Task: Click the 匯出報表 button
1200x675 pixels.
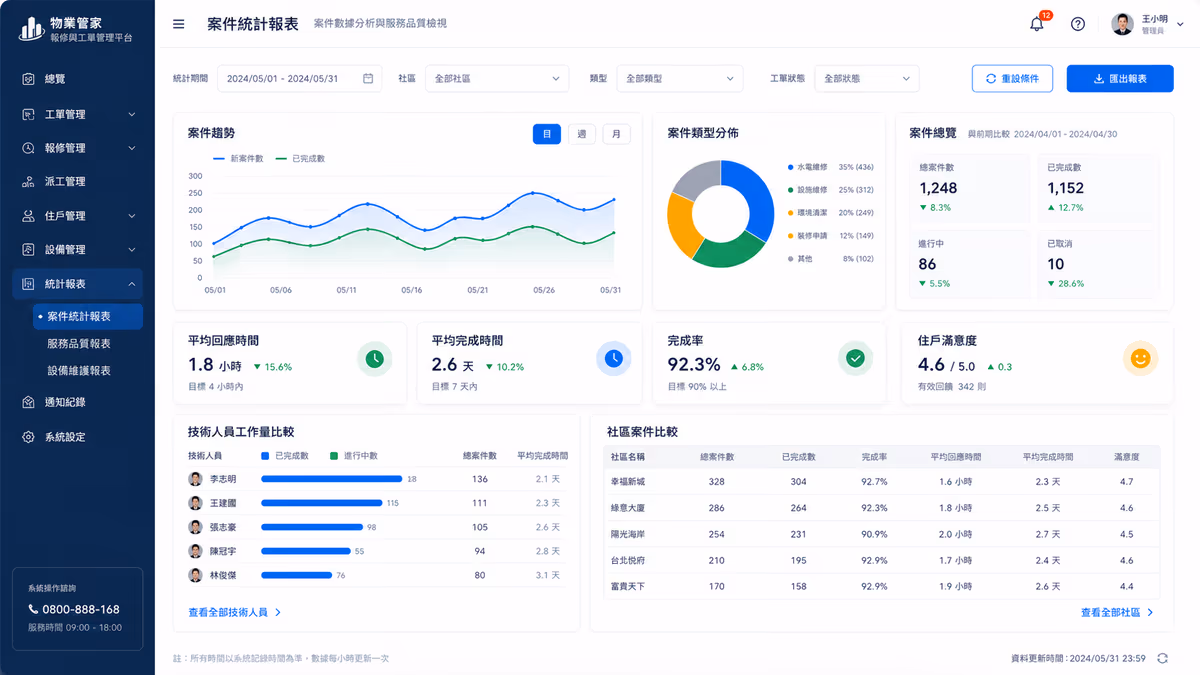Action: tap(1120, 78)
